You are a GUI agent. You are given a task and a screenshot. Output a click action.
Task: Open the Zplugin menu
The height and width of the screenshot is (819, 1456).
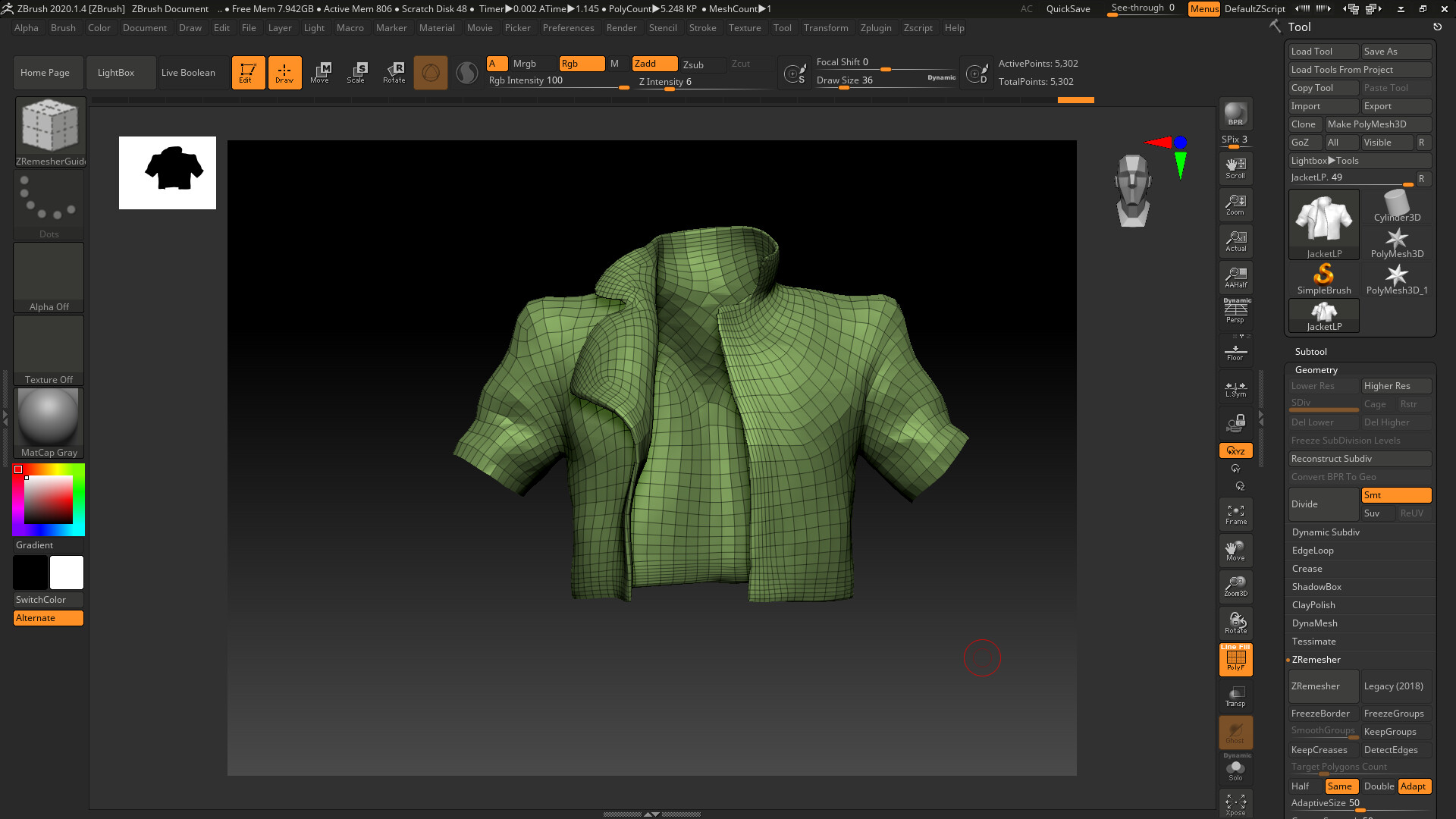[x=876, y=28]
